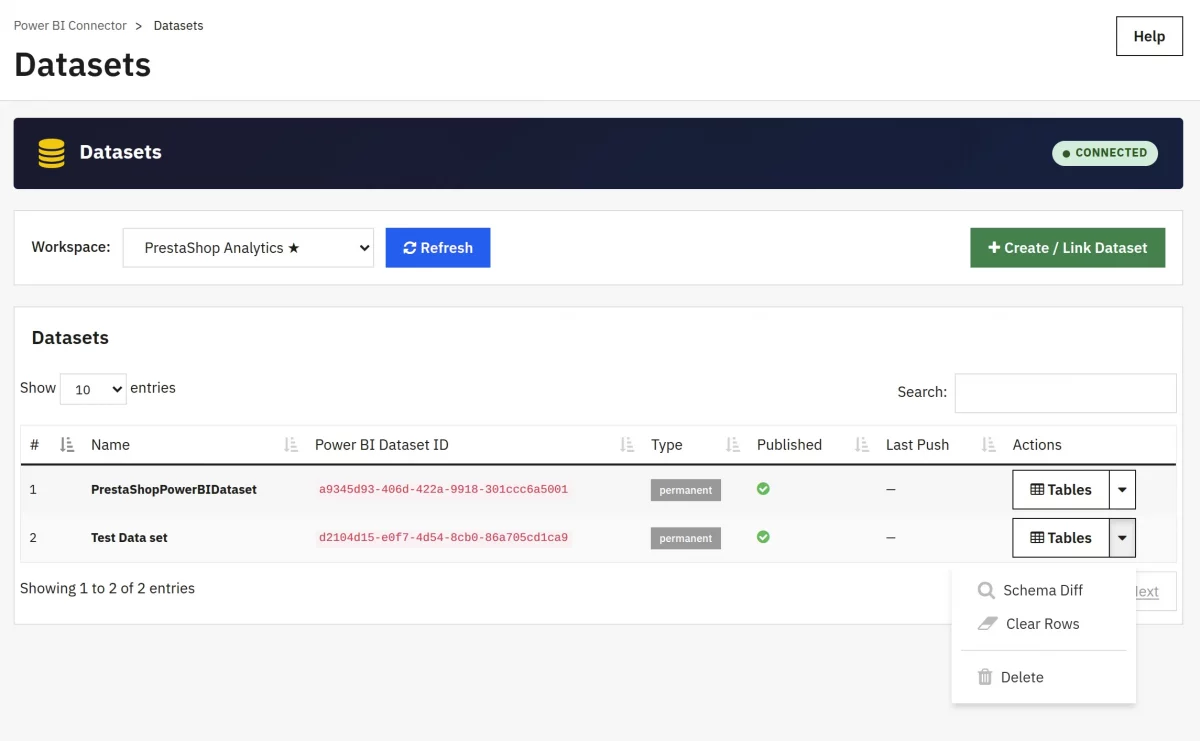Screen dimensions: 1200x741
Task: Click the Type column header
Action: 667,445
